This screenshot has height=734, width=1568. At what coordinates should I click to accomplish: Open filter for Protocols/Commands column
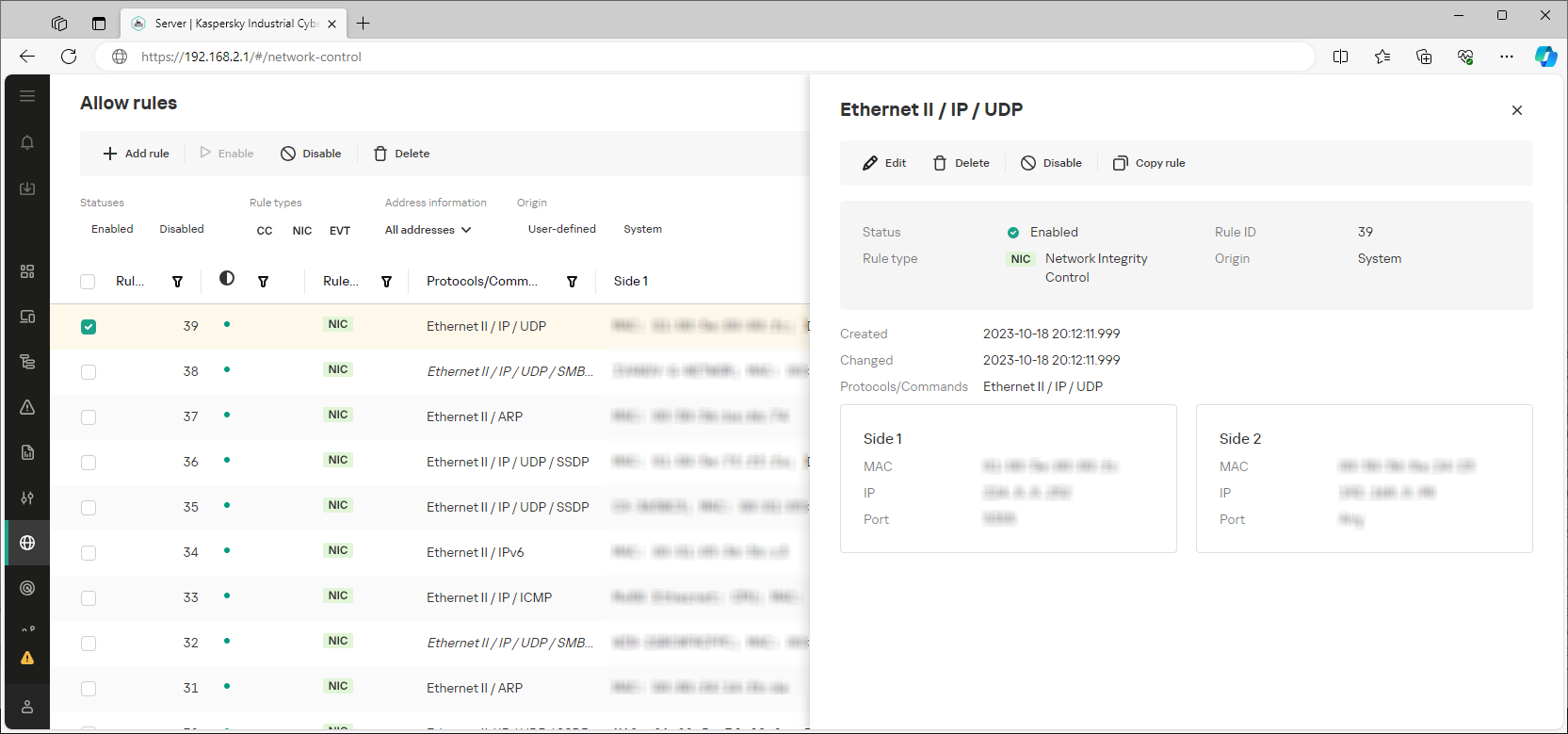pyautogui.click(x=572, y=282)
